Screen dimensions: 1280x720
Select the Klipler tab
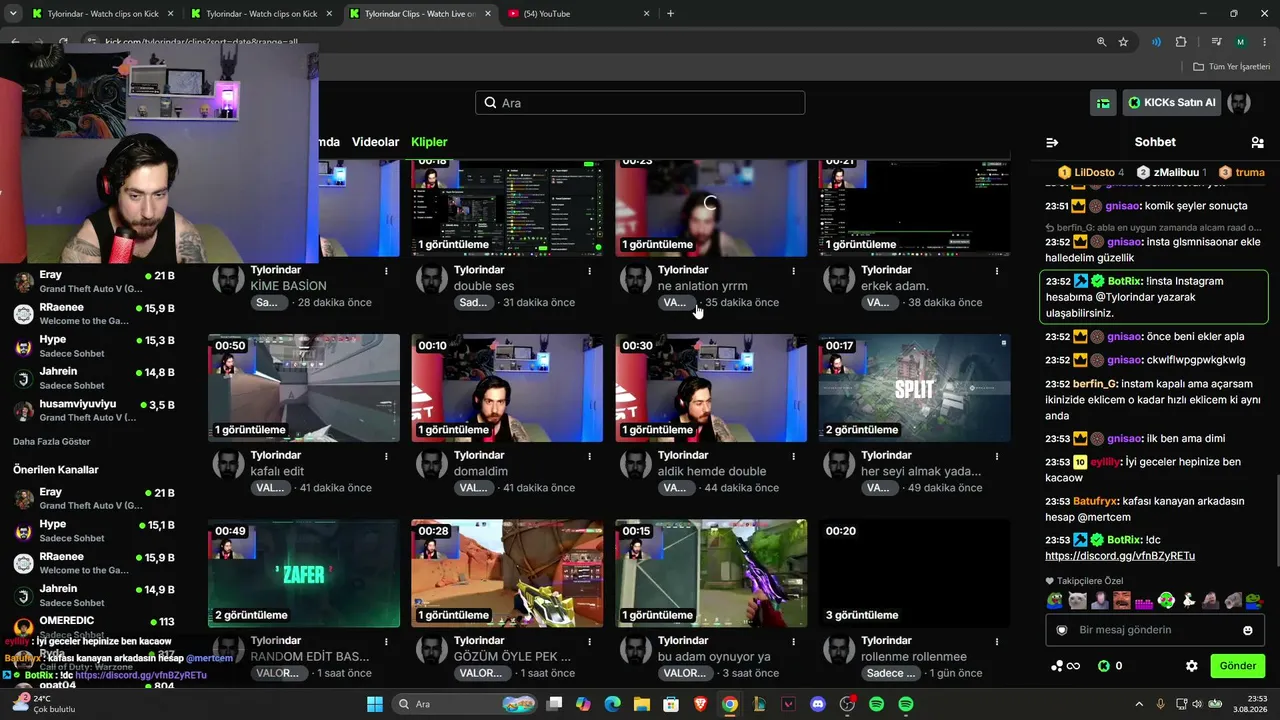pos(429,142)
